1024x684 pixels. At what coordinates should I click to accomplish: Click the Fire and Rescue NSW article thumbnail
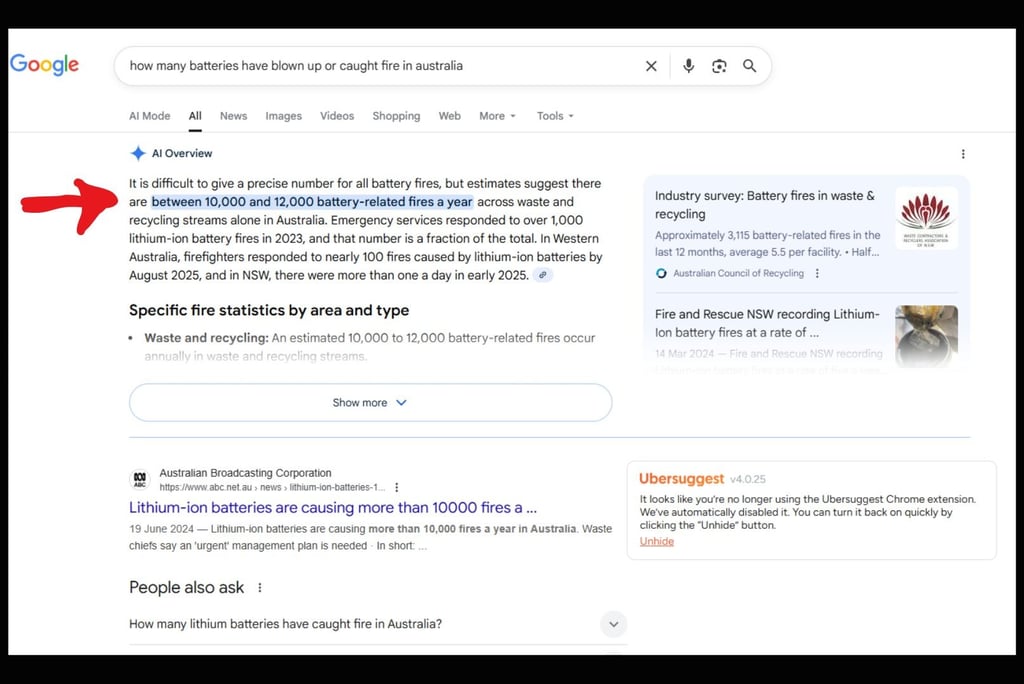926,336
